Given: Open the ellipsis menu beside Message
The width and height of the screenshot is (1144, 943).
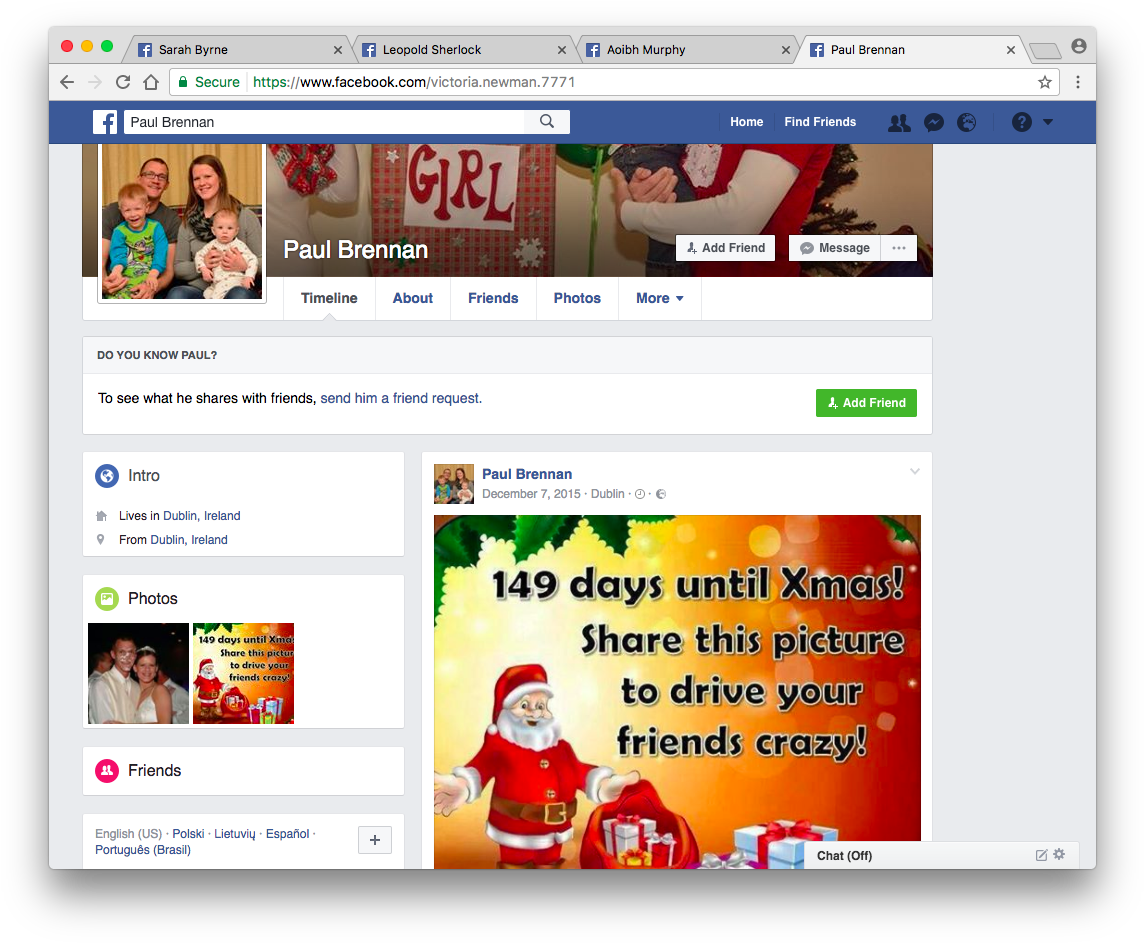Looking at the screenshot, I should coord(898,248).
